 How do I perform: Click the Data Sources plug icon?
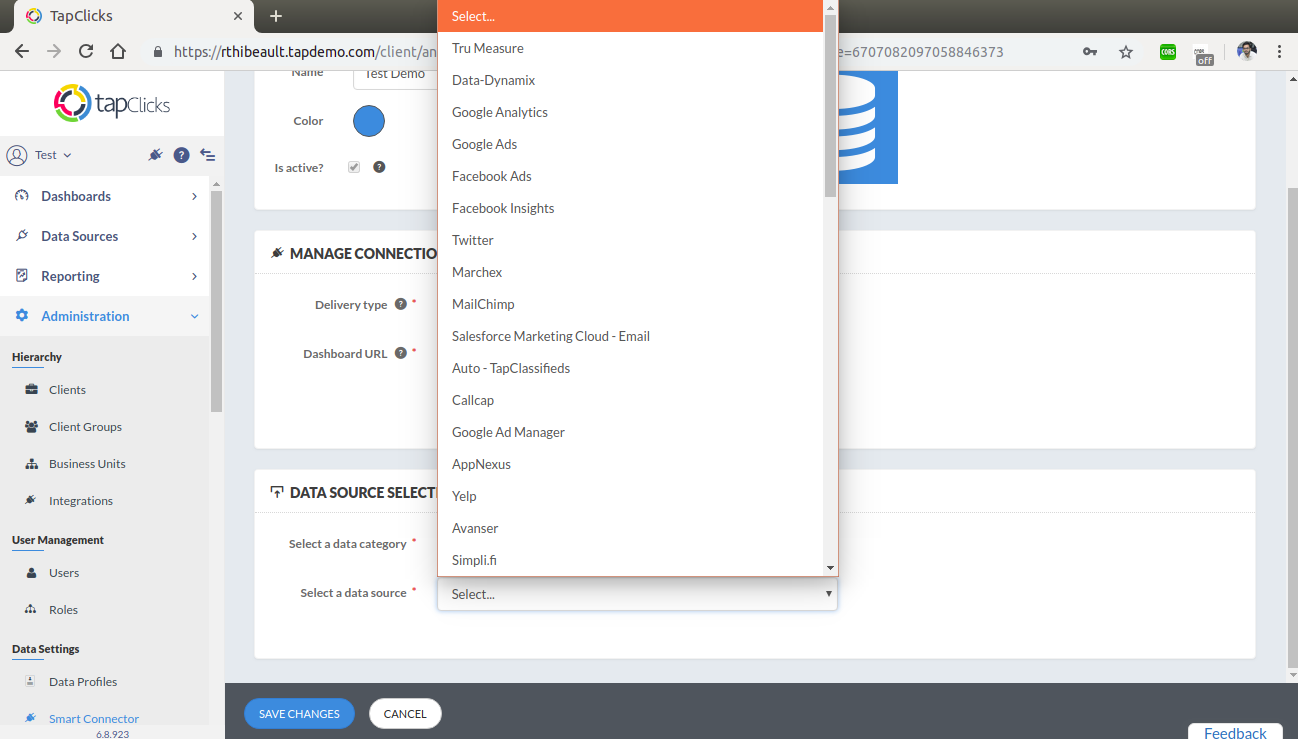pos(22,236)
